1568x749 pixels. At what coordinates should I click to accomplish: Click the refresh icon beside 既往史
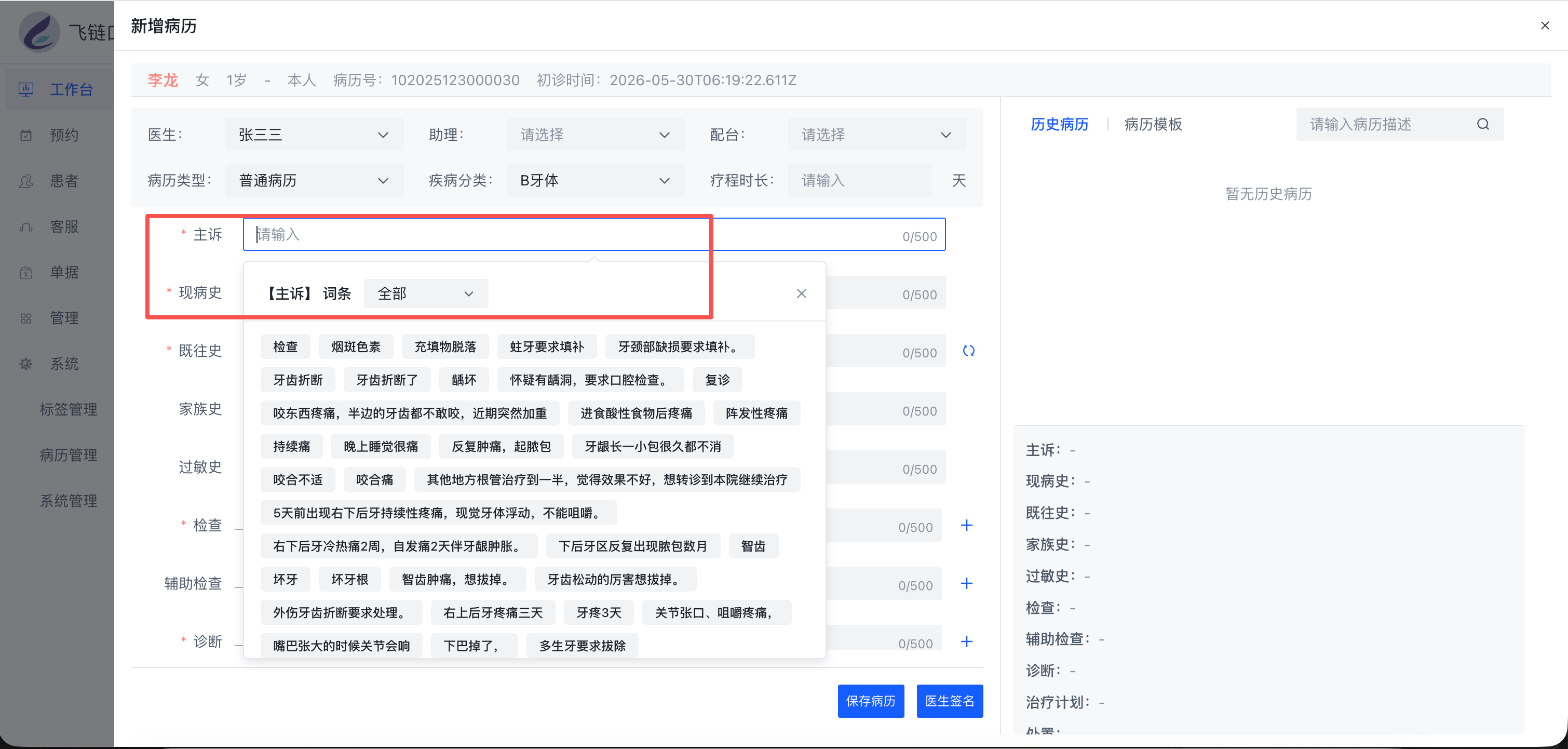[968, 351]
